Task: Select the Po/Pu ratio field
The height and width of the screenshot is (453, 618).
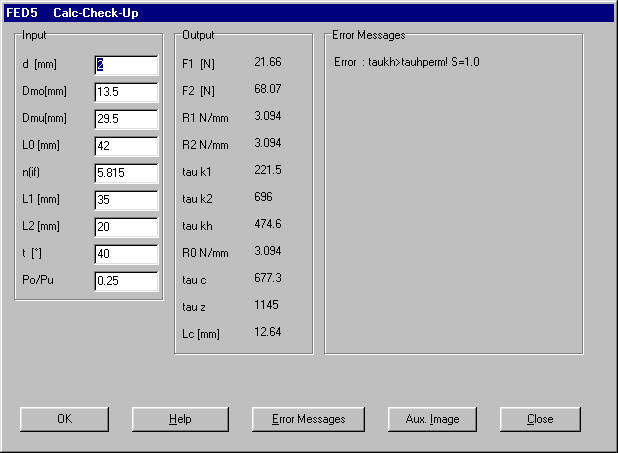Action: click(x=126, y=281)
